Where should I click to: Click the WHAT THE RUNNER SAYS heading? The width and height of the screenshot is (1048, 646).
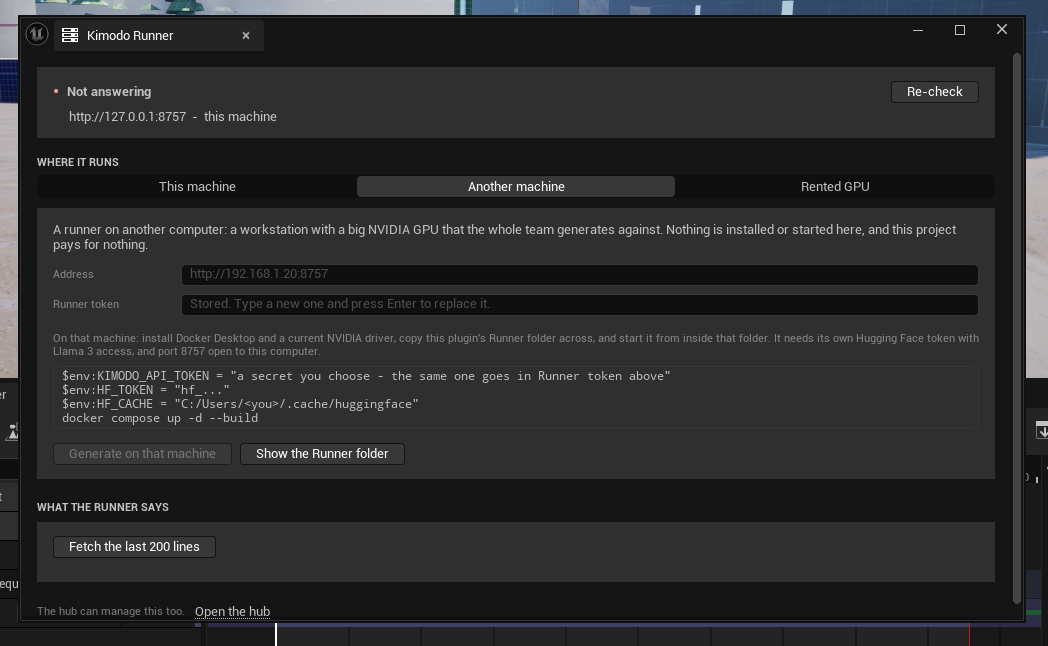click(x=102, y=507)
